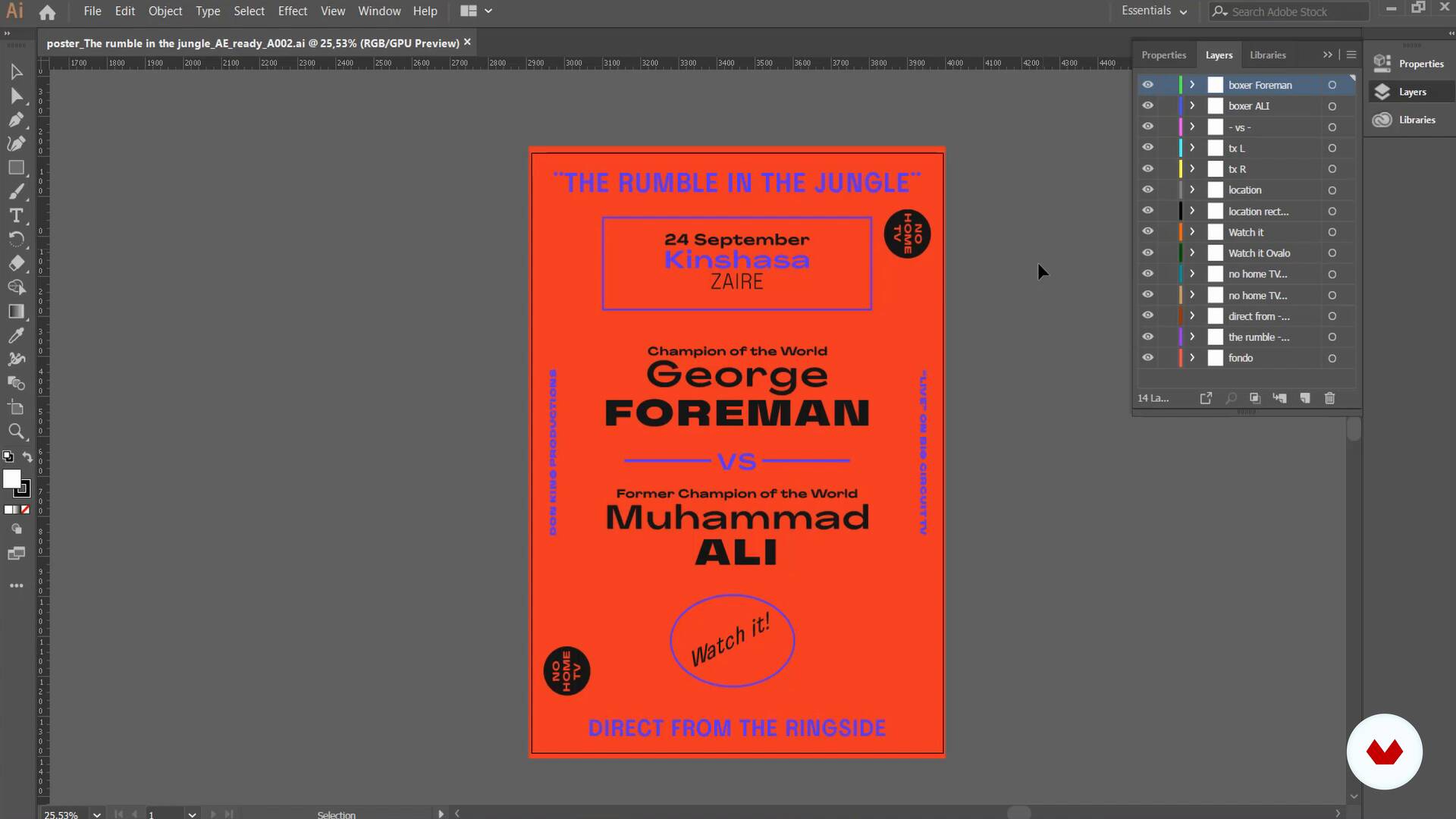Hide the Watch it Ovalo layer
The width and height of the screenshot is (1456, 819).
coord(1148,253)
